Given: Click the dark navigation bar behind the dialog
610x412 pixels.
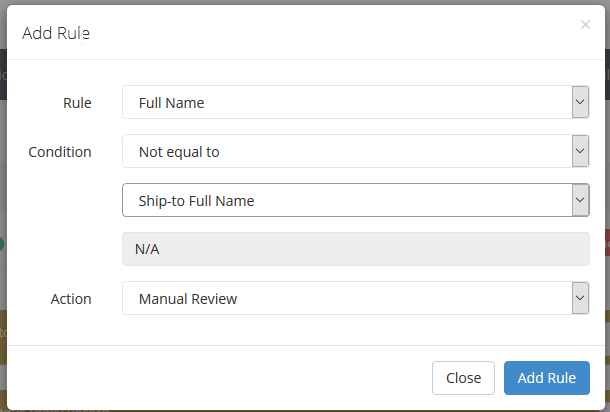Looking at the screenshot, I should (3, 74).
